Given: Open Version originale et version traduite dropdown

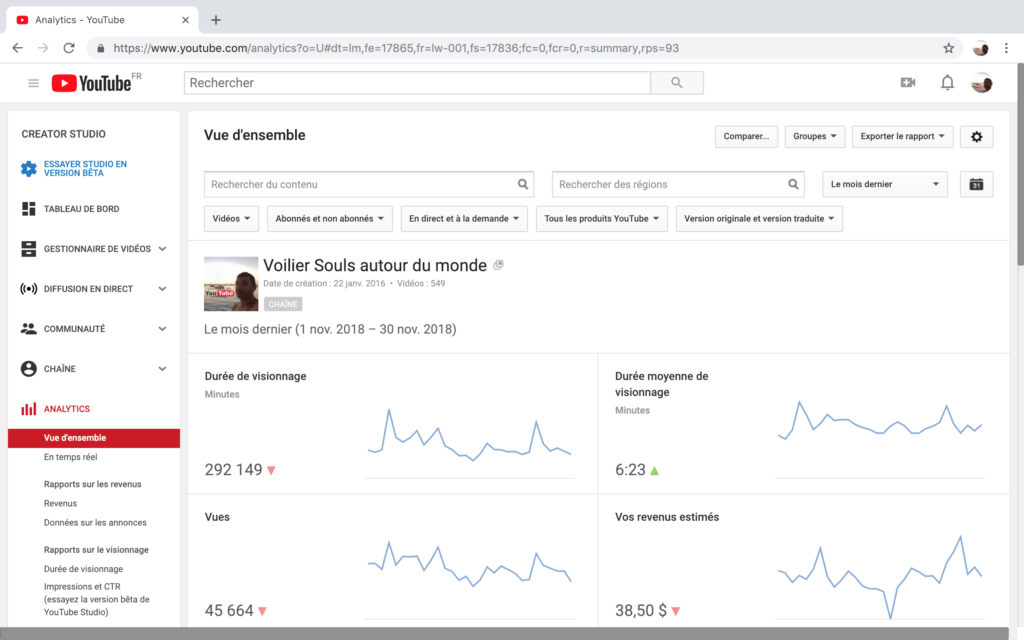Looking at the screenshot, I should point(759,219).
